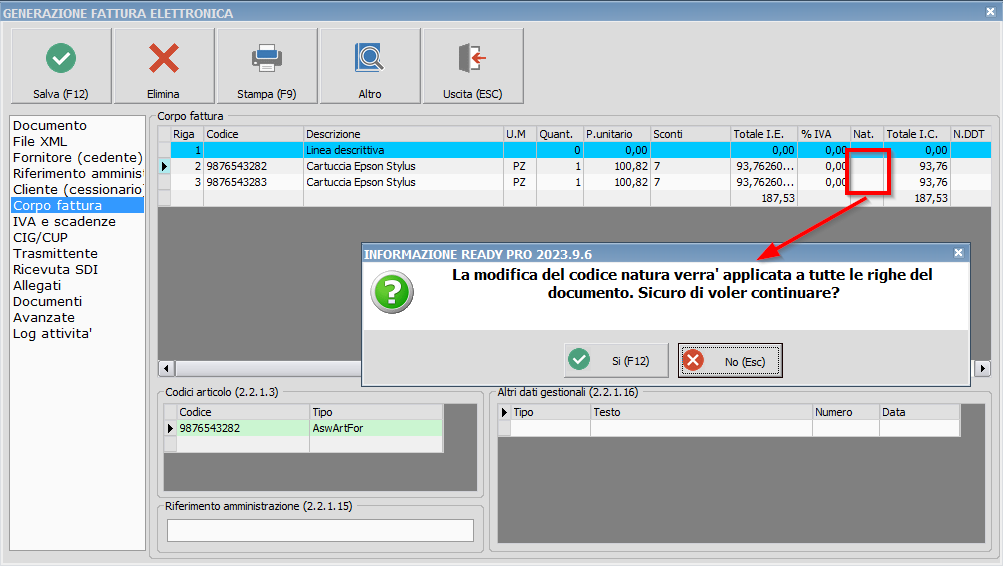Click the Nat. column header
Image resolution: width=1003 pixels, height=566 pixels.
pos(867,134)
